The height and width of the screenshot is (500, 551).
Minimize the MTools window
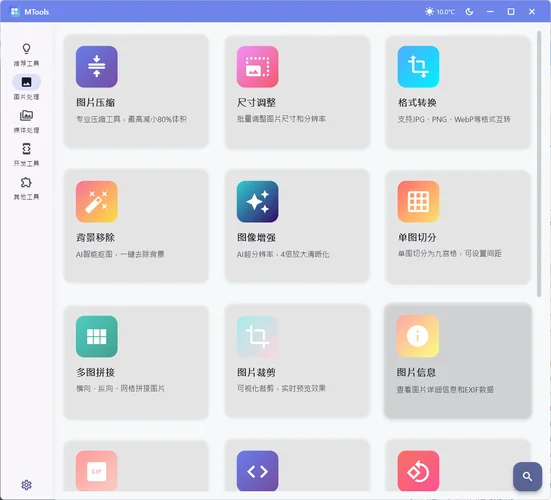(490, 12)
